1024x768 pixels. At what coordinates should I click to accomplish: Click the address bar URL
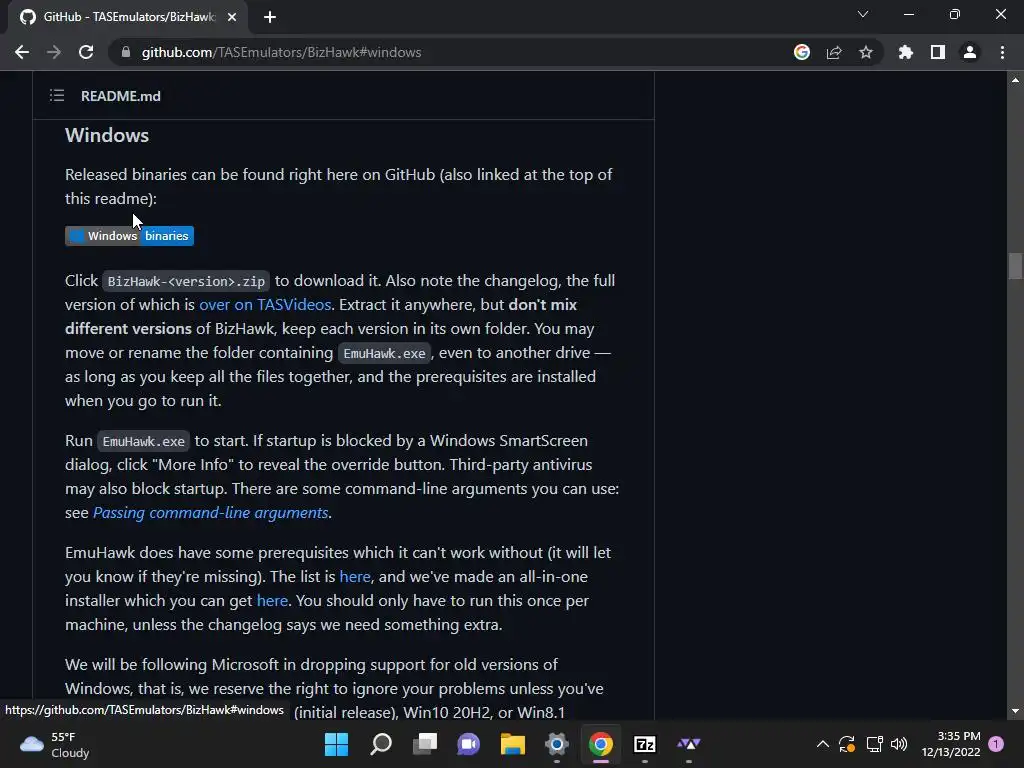pos(281,52)
